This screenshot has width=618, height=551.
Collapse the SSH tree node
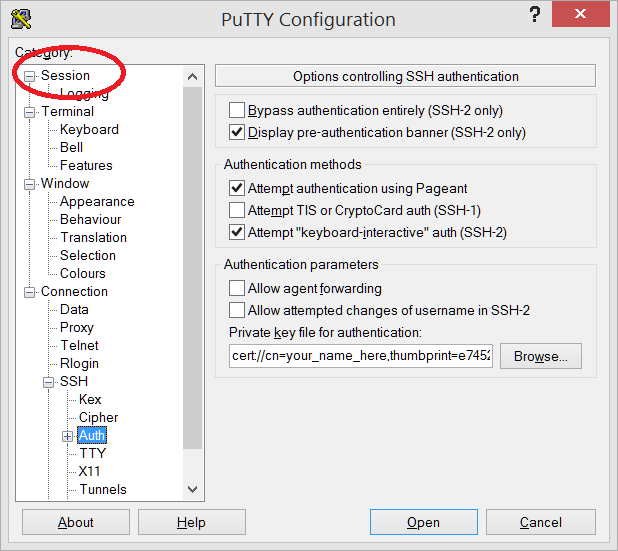coord(48,382)
